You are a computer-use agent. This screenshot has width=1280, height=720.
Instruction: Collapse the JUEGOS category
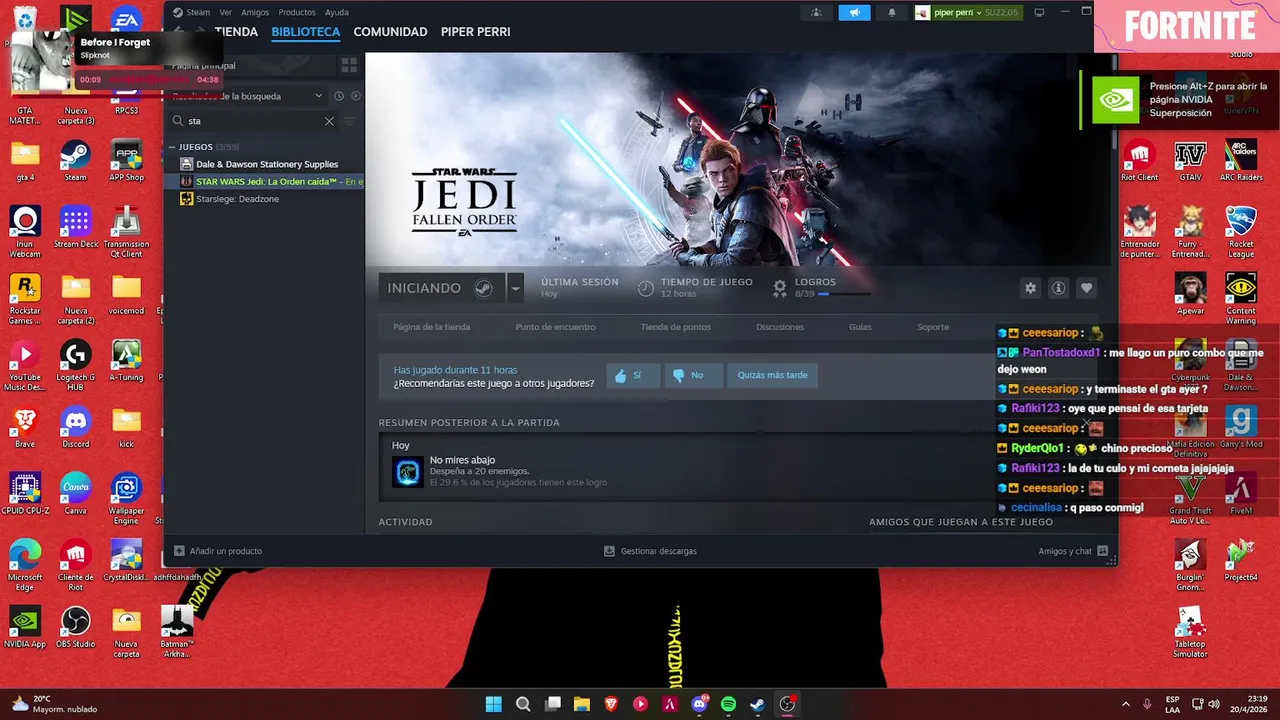(172, 147)
